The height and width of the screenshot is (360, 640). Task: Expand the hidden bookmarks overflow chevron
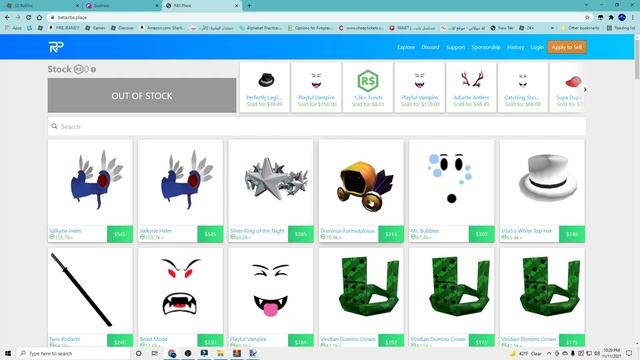[x=552, y=28]
